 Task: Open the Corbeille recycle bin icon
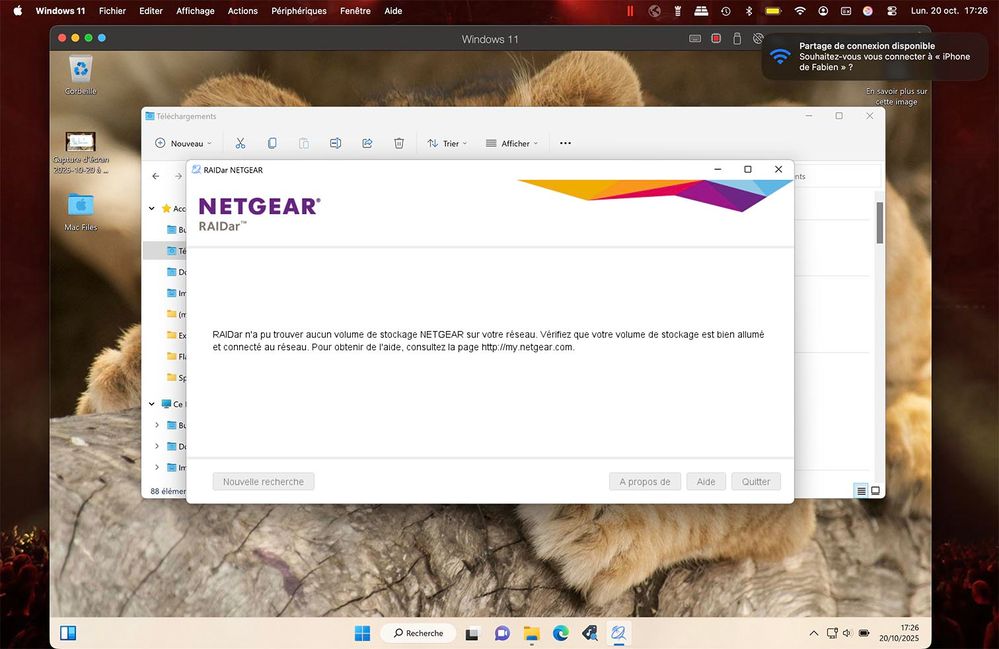coord(81,72)
